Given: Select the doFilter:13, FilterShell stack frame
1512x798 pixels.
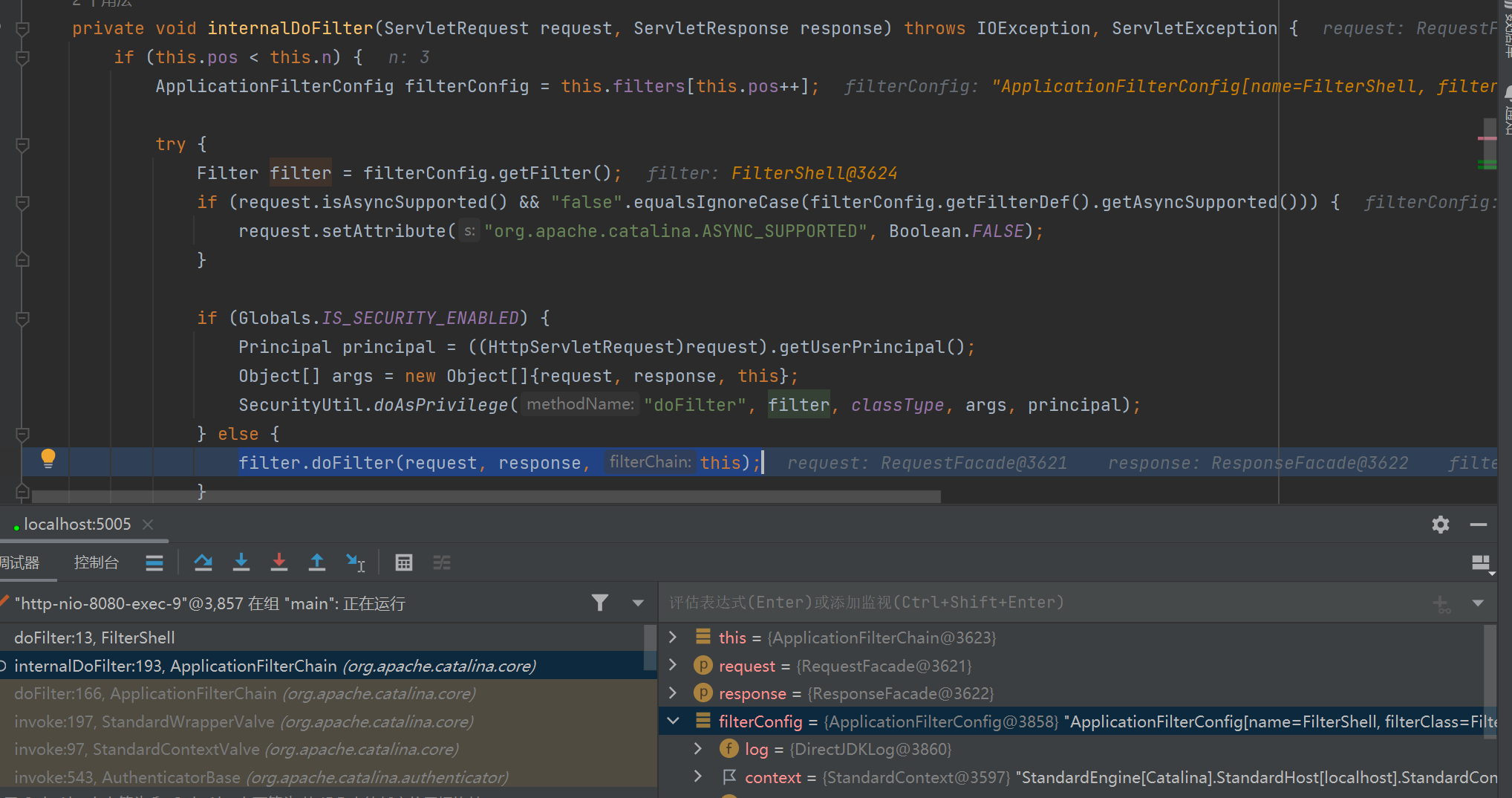Looking at the screenshot, I should point(94,638).
